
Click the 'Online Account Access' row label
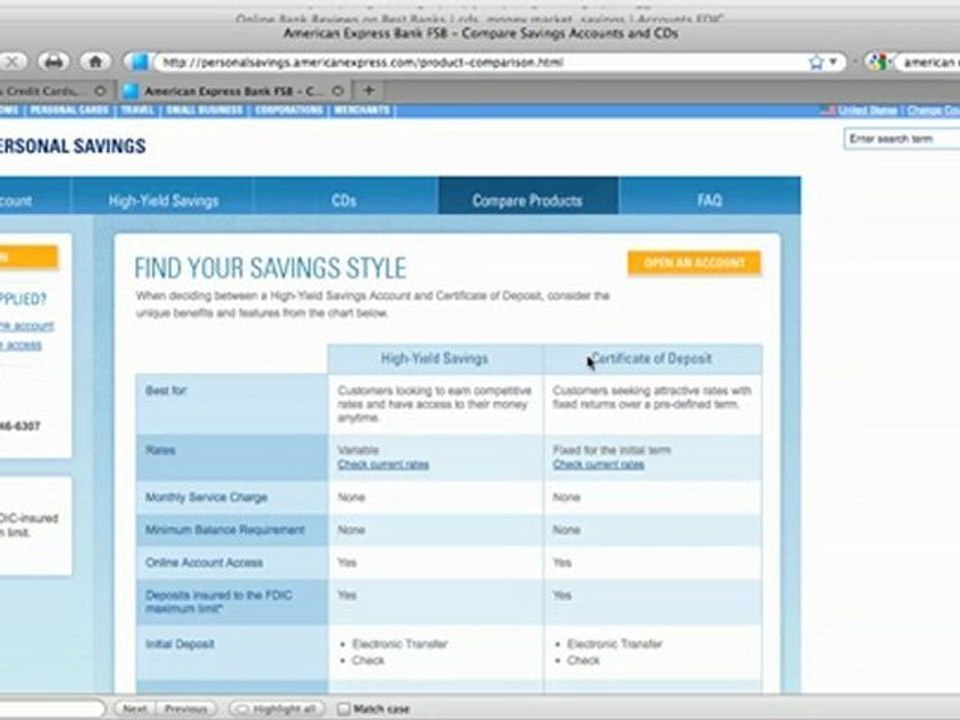204,563
